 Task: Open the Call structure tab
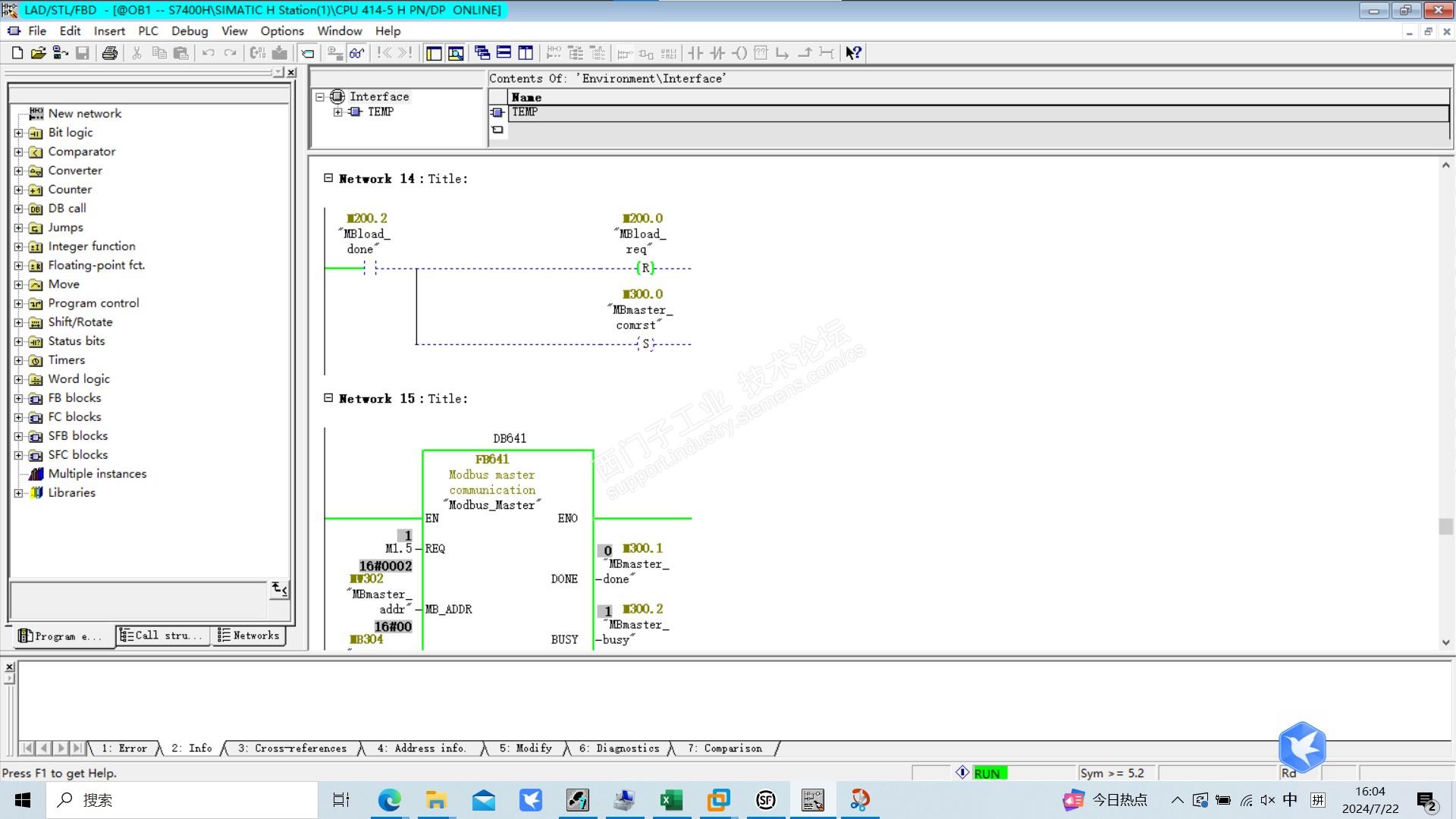click(x=162, y=635)
